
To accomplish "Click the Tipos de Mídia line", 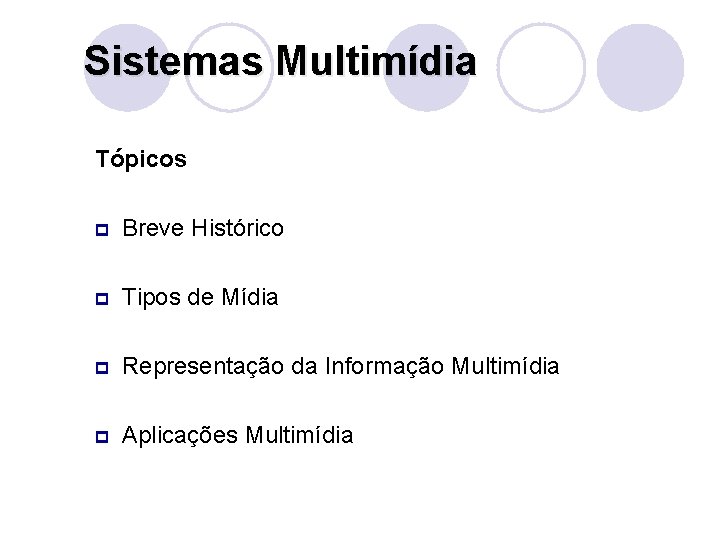I will coord(200,298).
